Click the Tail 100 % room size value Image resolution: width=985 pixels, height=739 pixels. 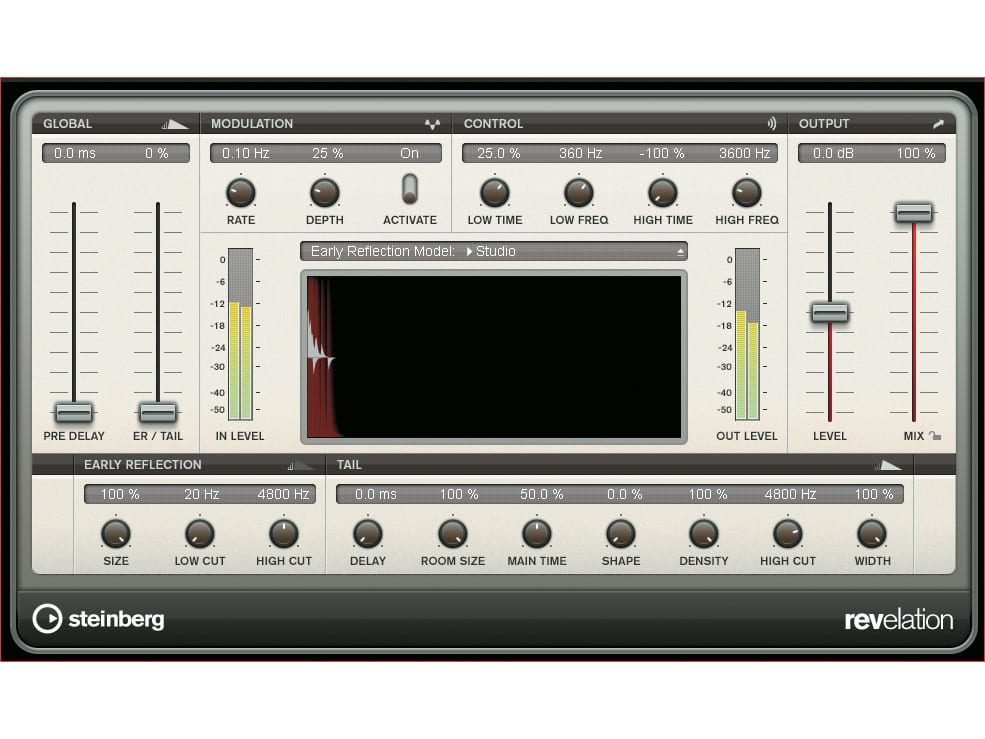pos(459,495)
